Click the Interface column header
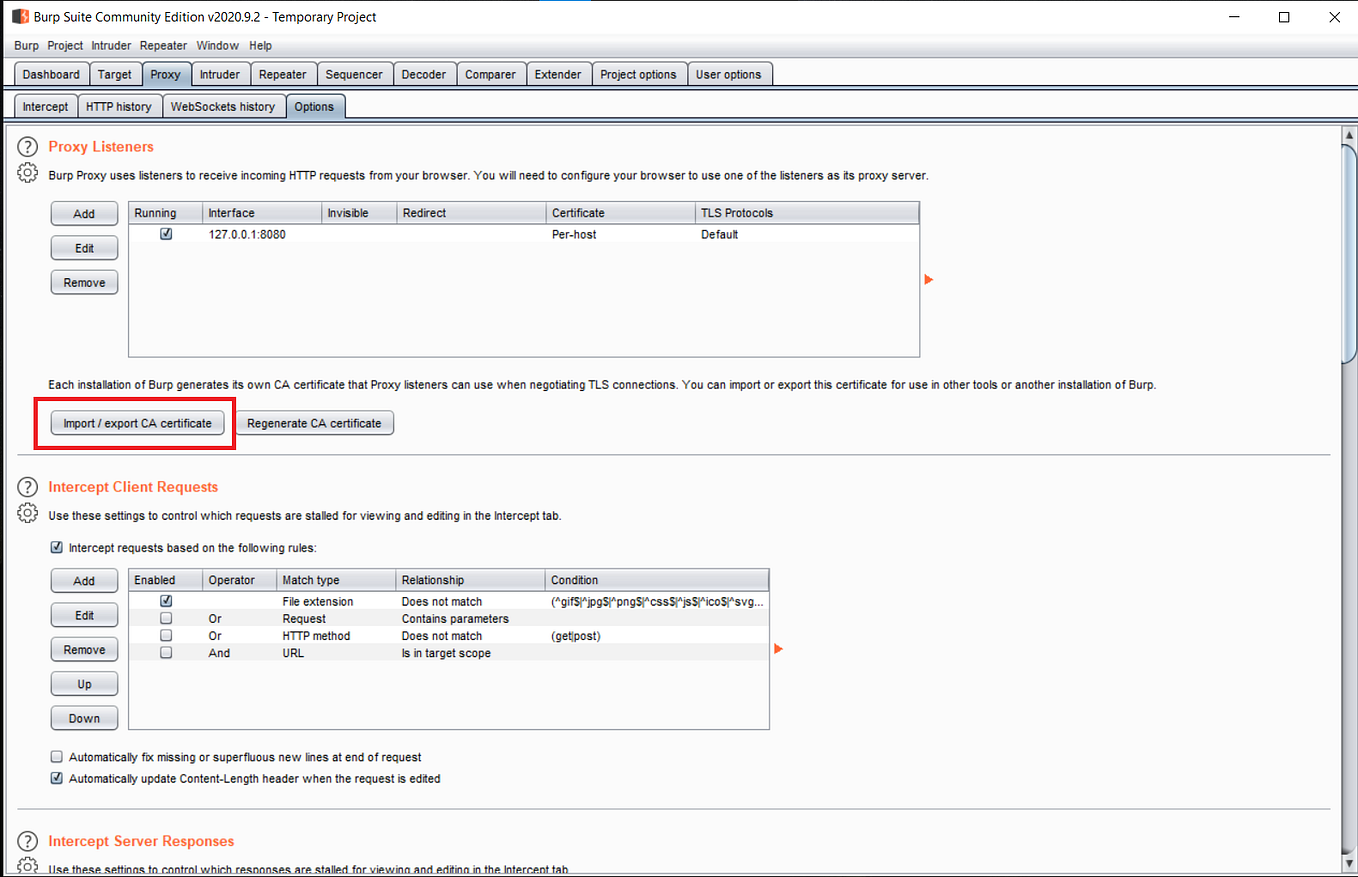The width and height of the screenshot is (1358, 877). 261,213
